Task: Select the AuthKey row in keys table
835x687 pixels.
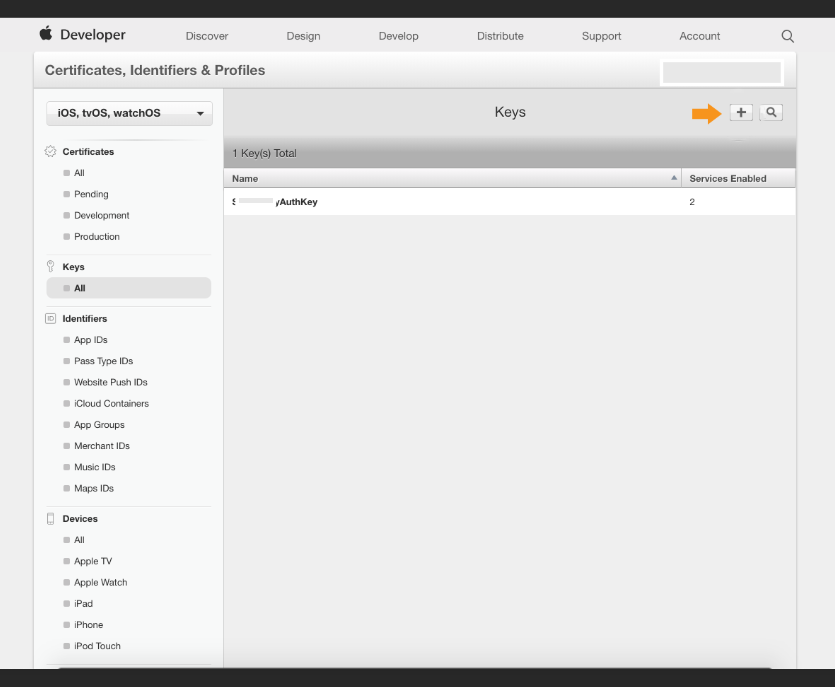Action: click(x=452, y=202)
